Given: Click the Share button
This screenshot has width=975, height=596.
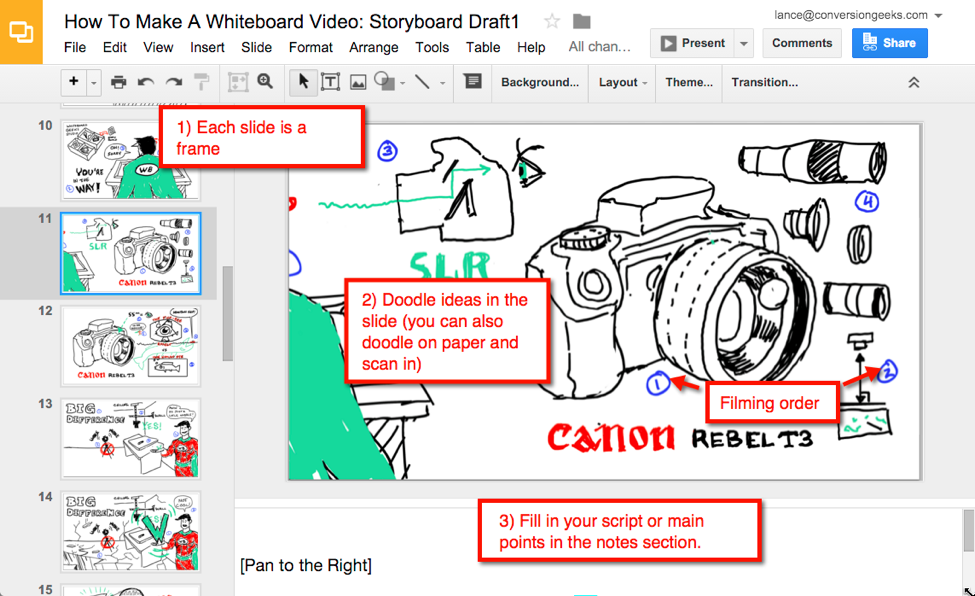Looking at the screenshot, I should tap(889, 43).
